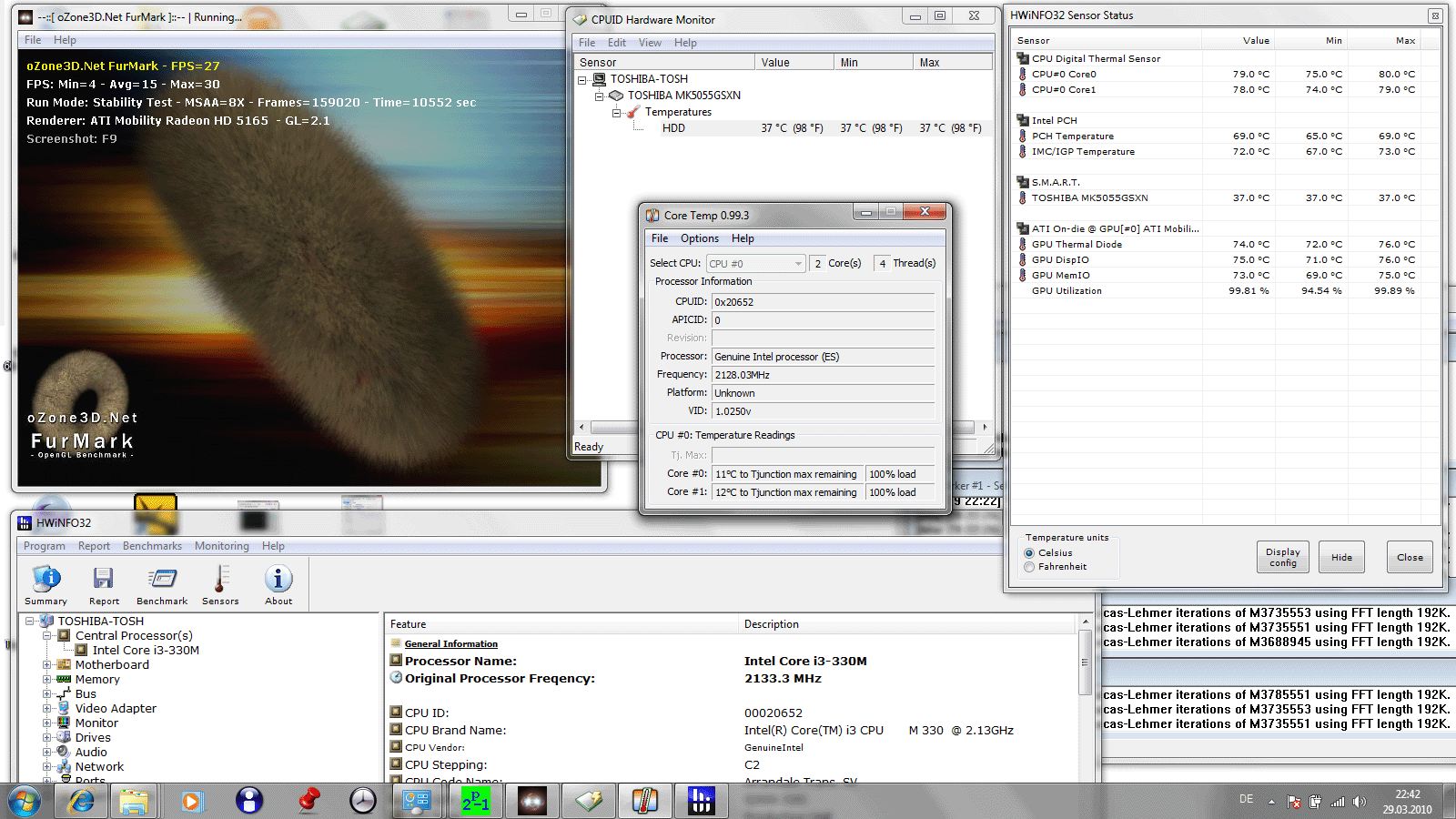The height and width of the screenshot is (819, 1456).
Task: Select the PCH Temperature sensor row
Action: tap(1226, 136)
